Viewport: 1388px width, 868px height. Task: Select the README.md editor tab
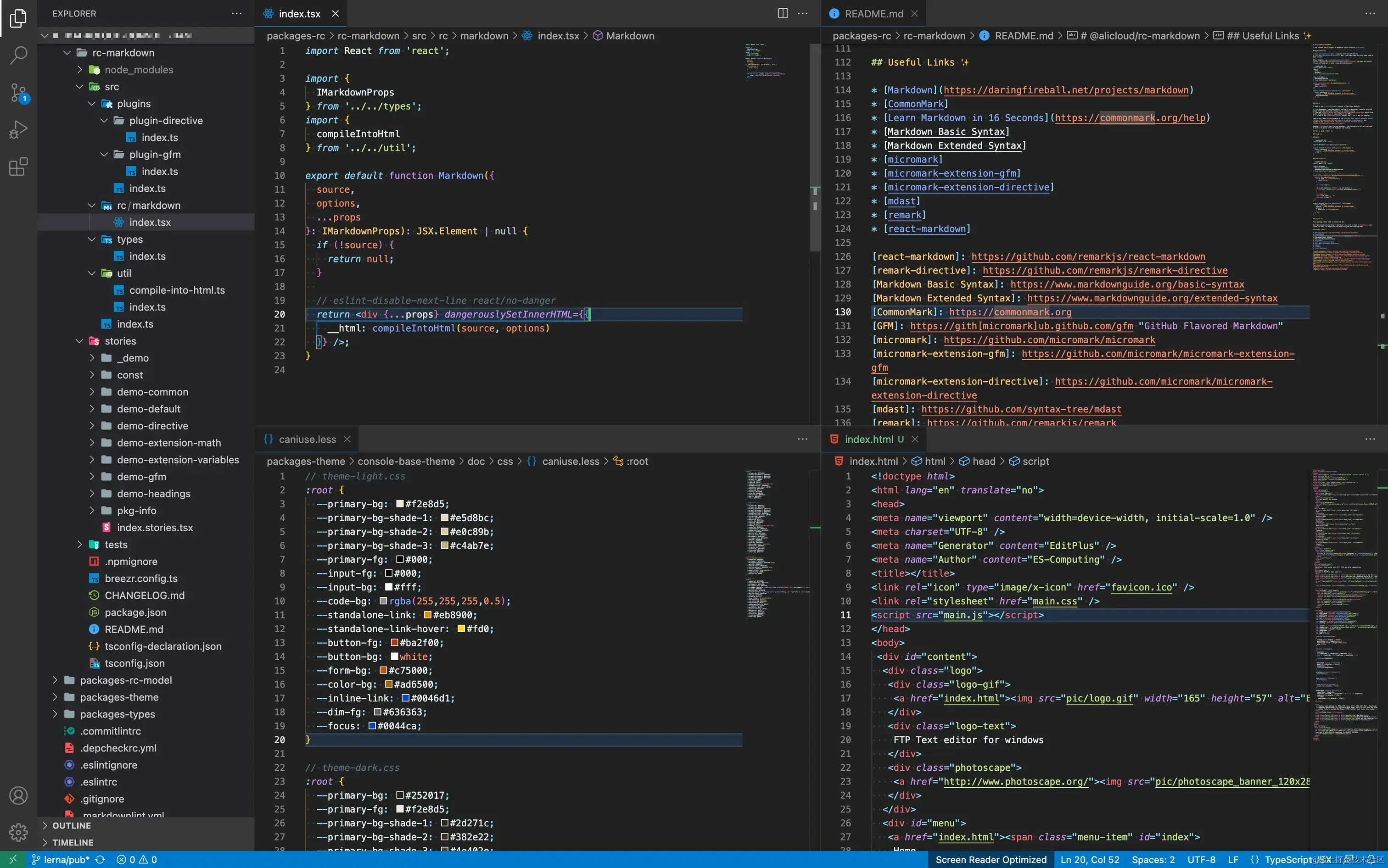pos(873,13)
